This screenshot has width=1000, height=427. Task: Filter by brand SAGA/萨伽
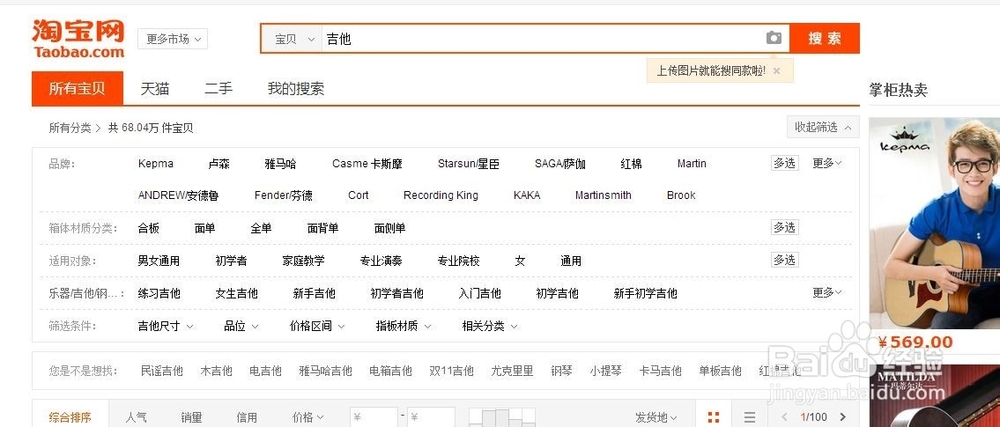(560, 164)
